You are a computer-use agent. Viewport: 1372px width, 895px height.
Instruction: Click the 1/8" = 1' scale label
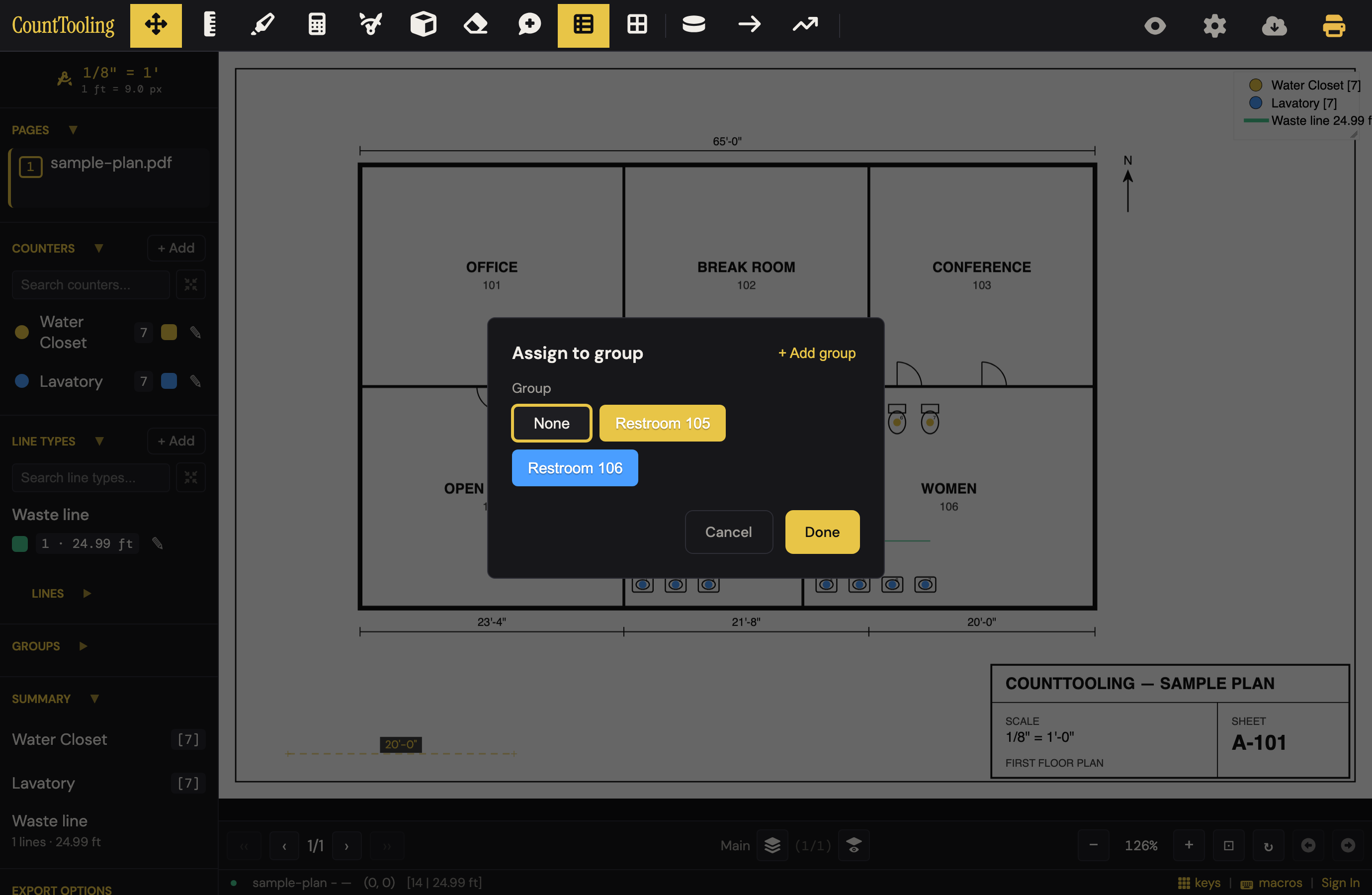coord(120,73)
